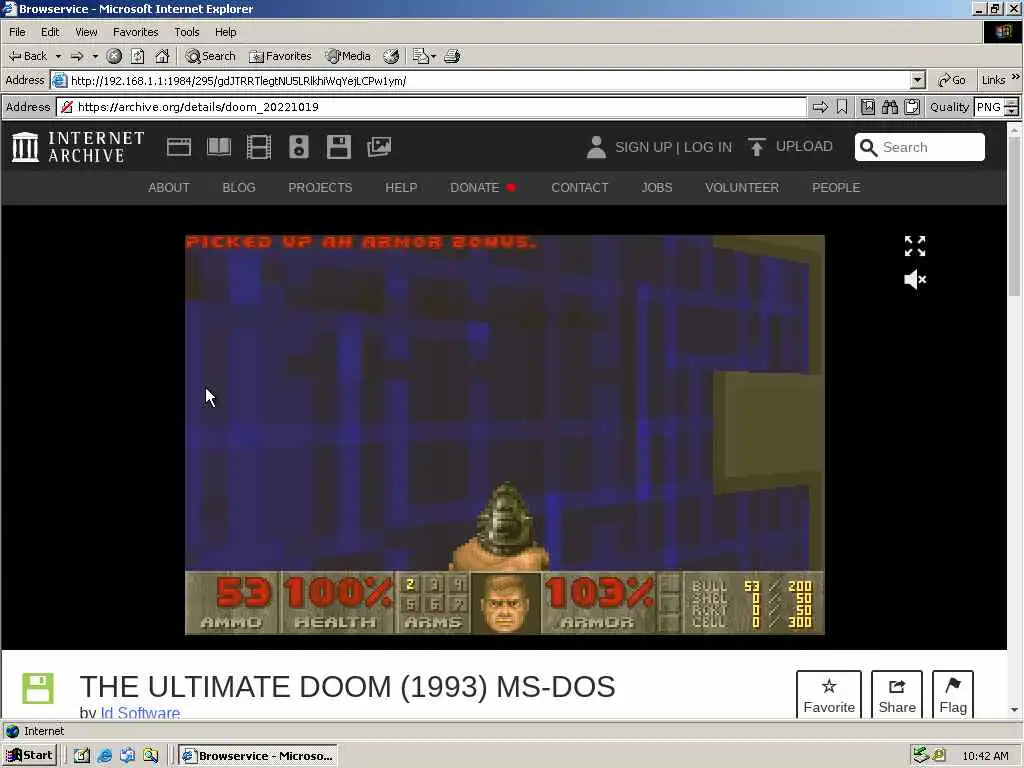1024x768 pixels.
Task: Click the Favorite star button
Action: pos(829,695)
